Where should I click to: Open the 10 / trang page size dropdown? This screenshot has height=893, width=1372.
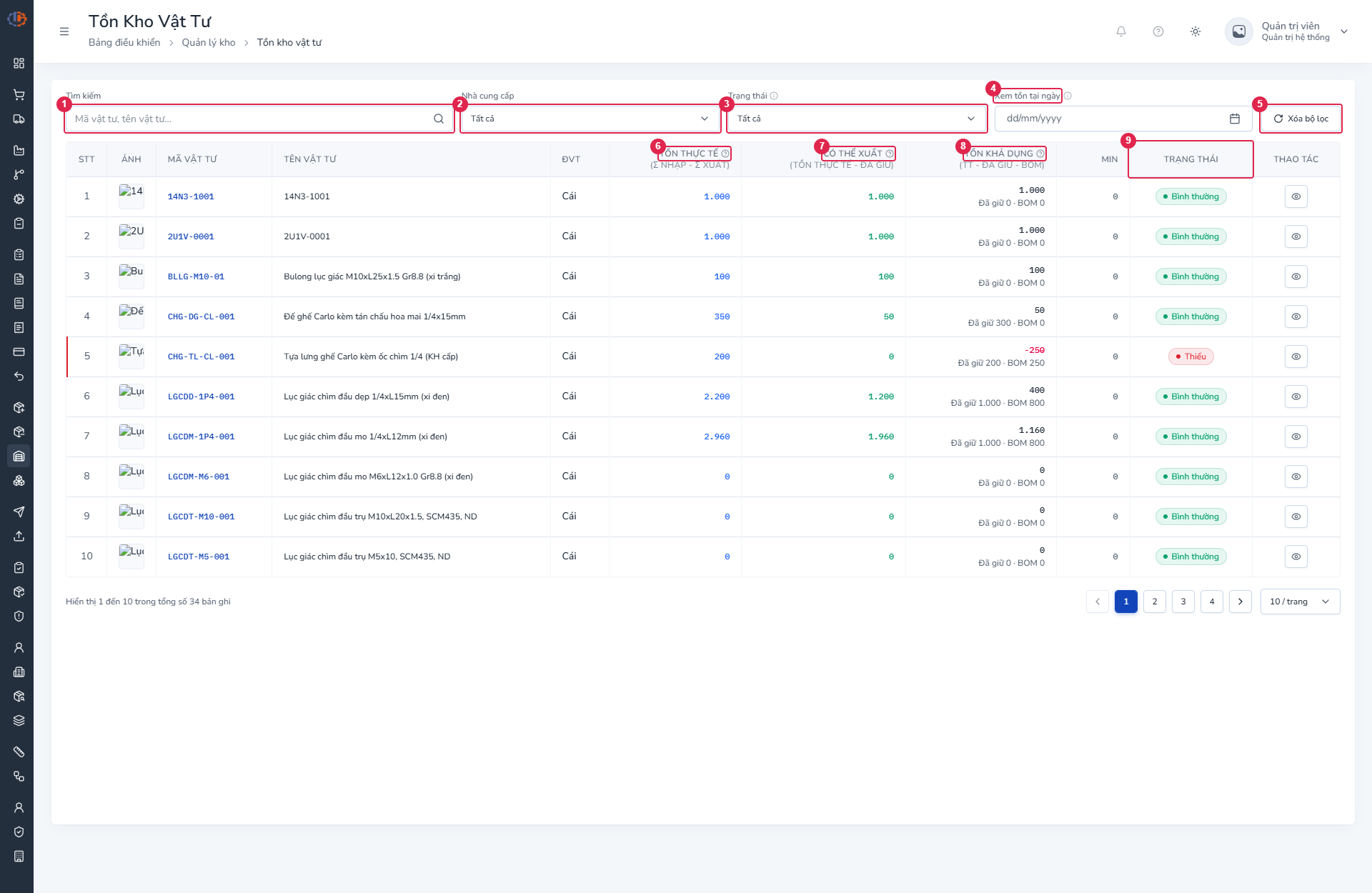coord(1300,602)
